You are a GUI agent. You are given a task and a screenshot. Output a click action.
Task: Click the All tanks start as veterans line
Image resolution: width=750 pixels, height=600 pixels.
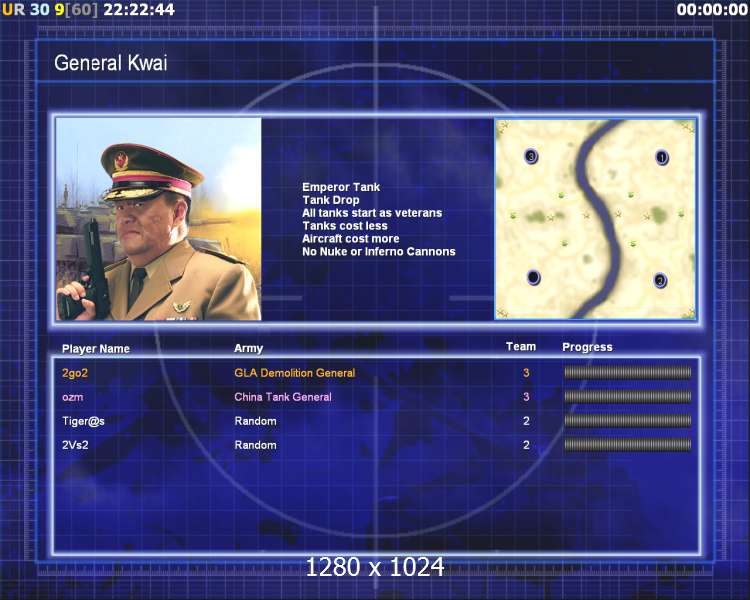coord(372,213)
